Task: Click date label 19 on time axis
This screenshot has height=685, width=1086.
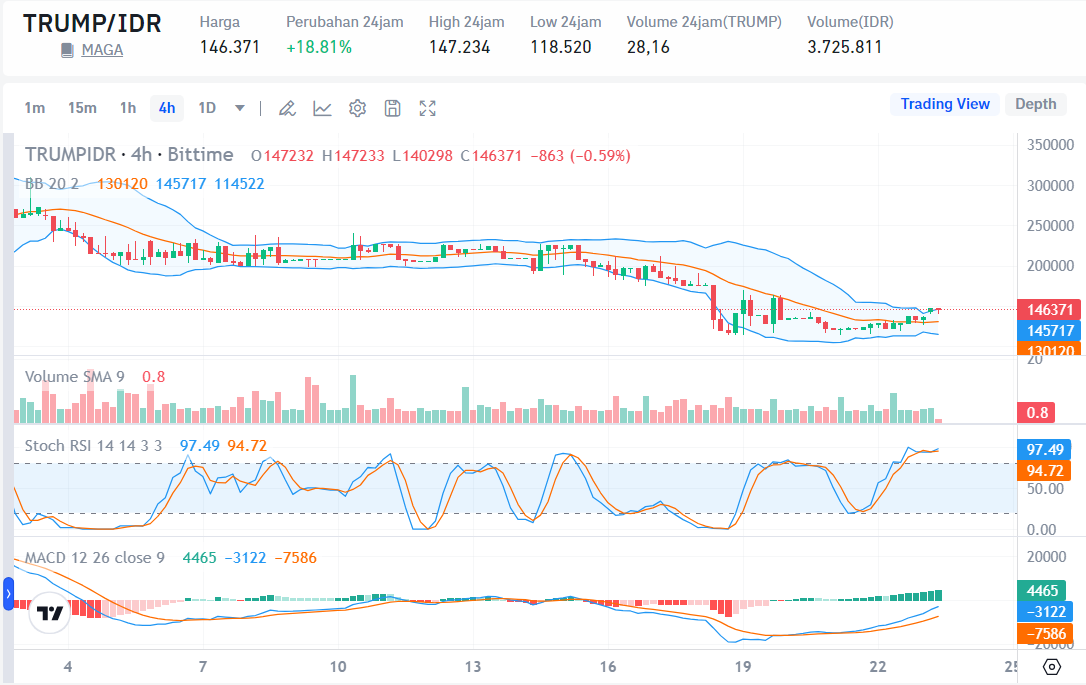Action: [742, 666]
